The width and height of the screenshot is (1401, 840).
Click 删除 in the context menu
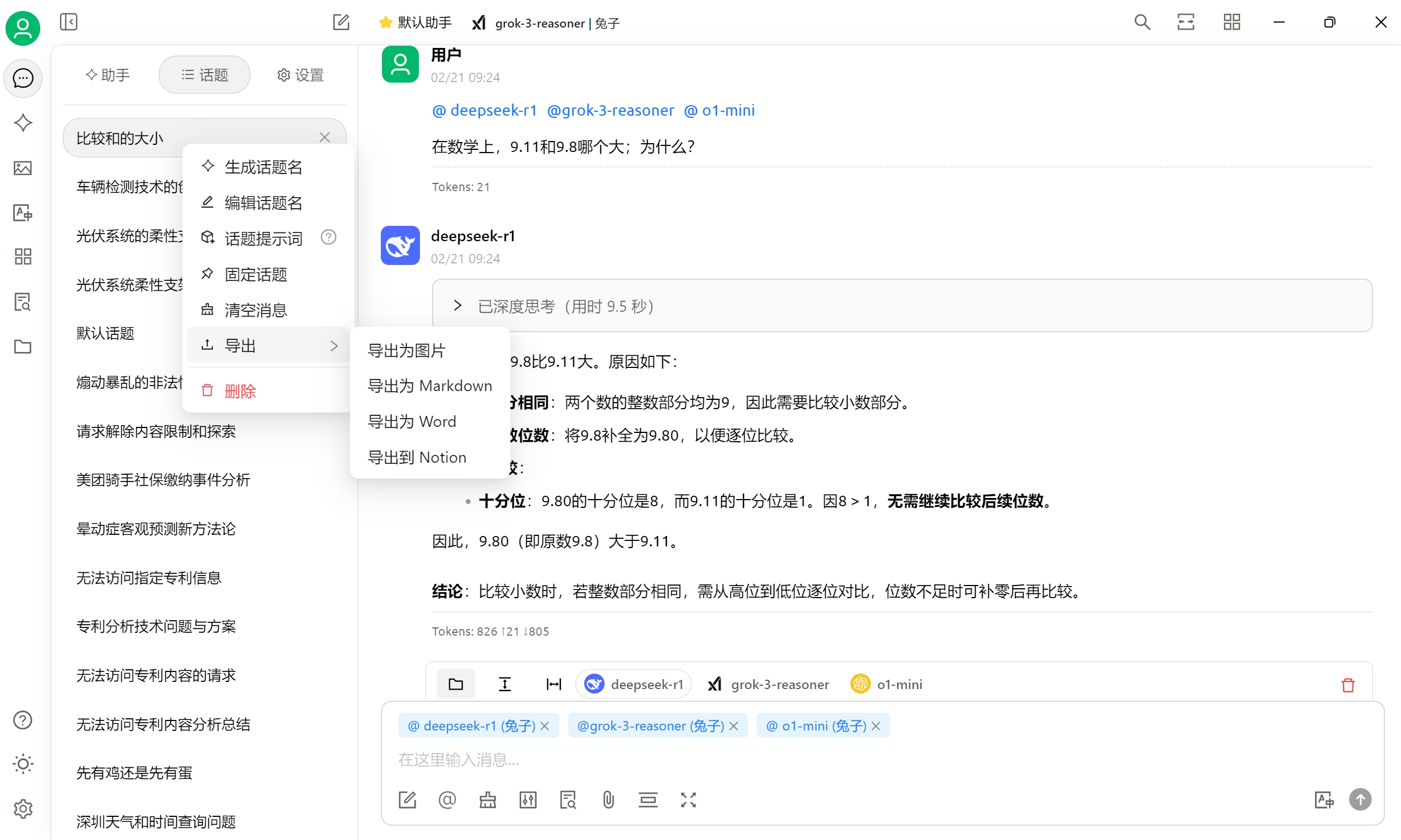click(x=240, y=391)
